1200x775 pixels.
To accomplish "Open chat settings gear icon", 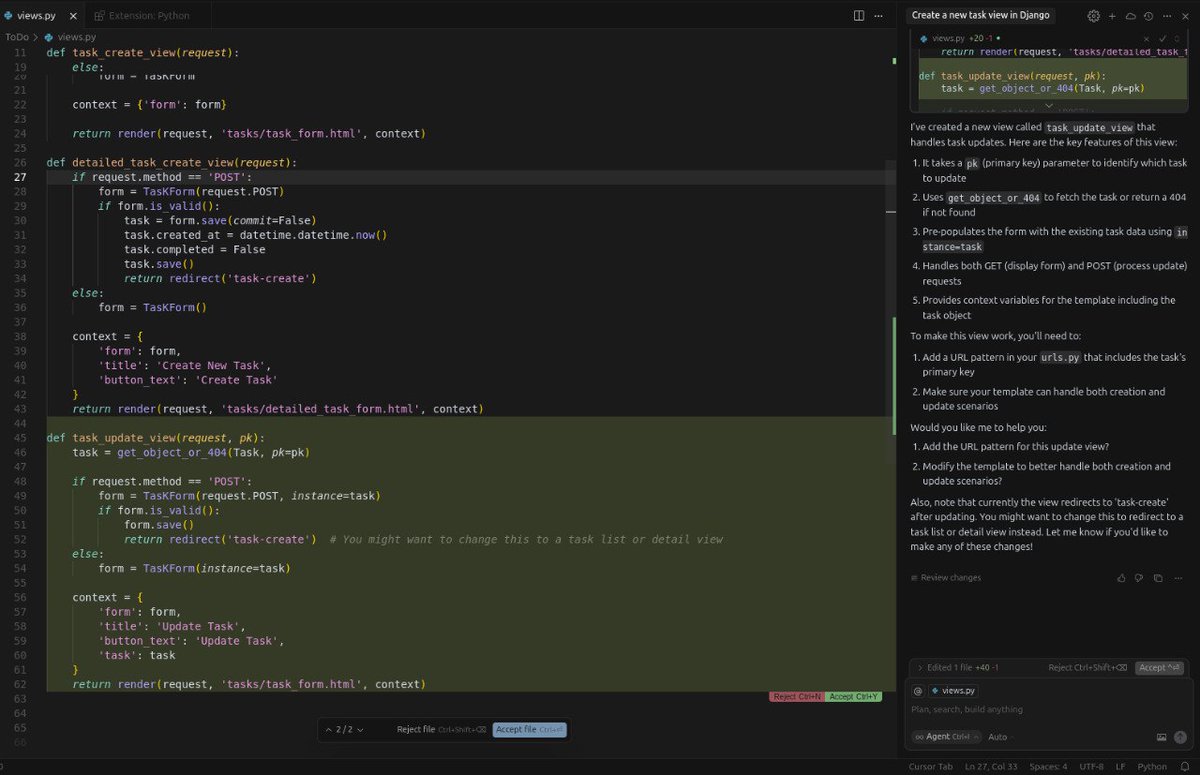I will 1094,16.
